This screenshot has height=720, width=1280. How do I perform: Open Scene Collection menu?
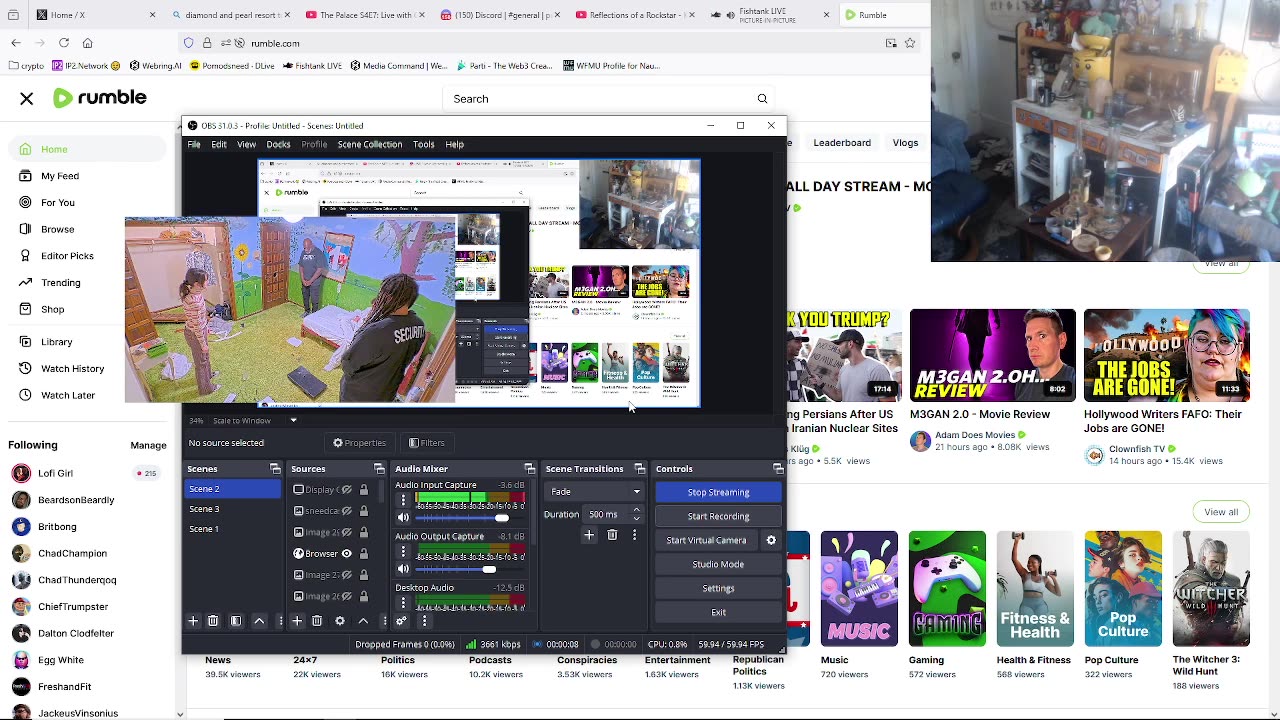[370, 144]
